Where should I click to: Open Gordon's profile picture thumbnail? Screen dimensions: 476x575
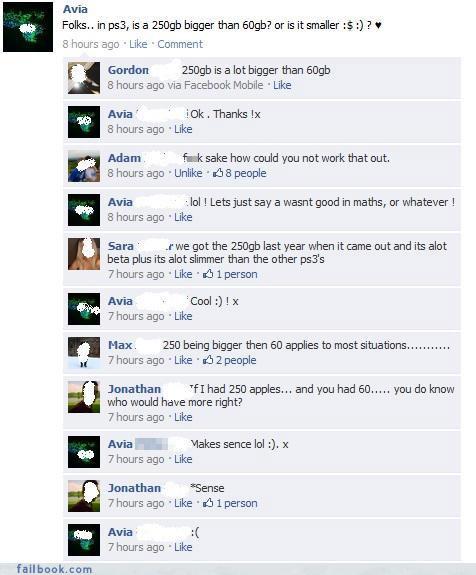pyautogui.click(x=84, y=78)
